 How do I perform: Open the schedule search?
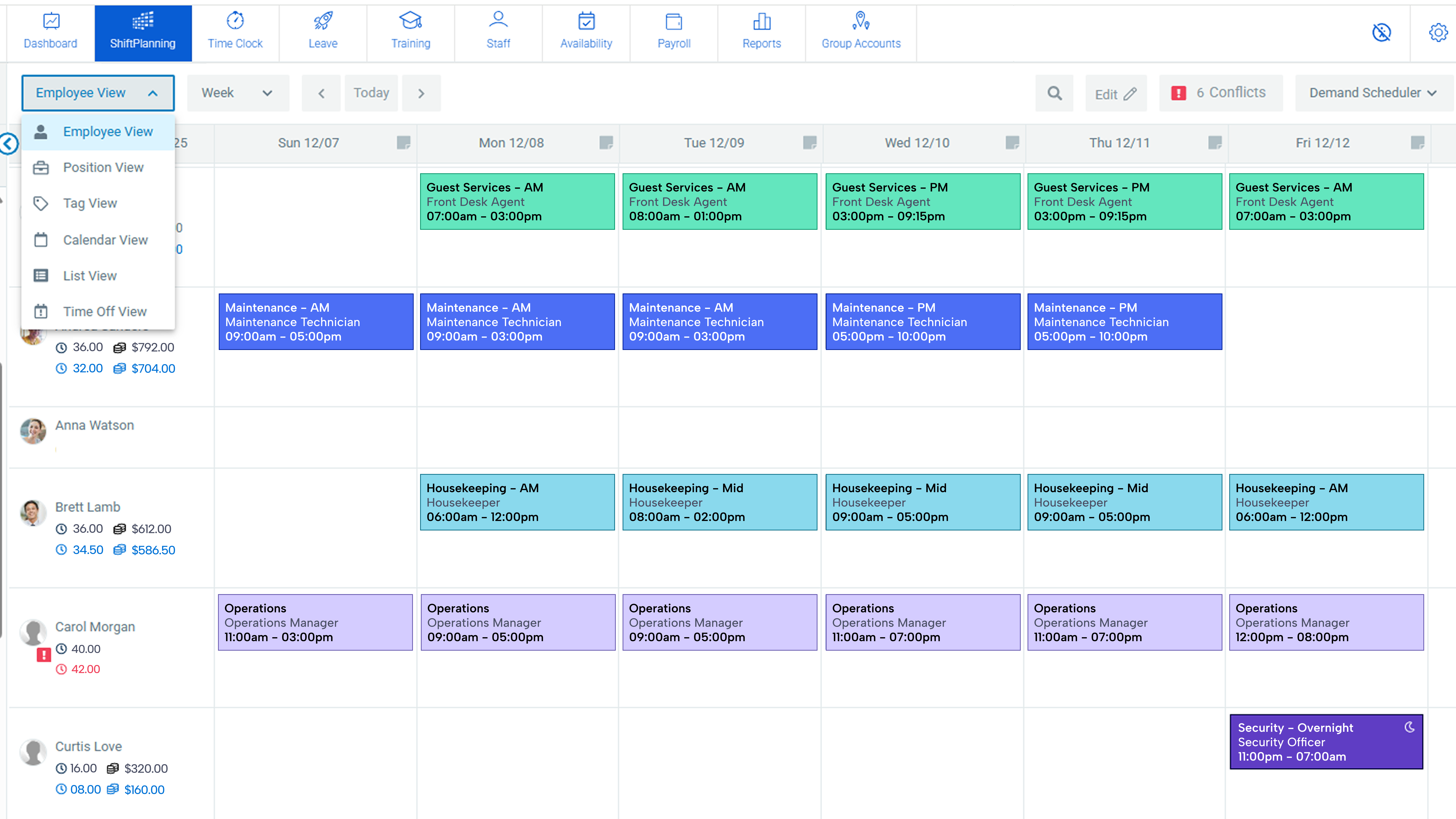[x=1054, y=93]
